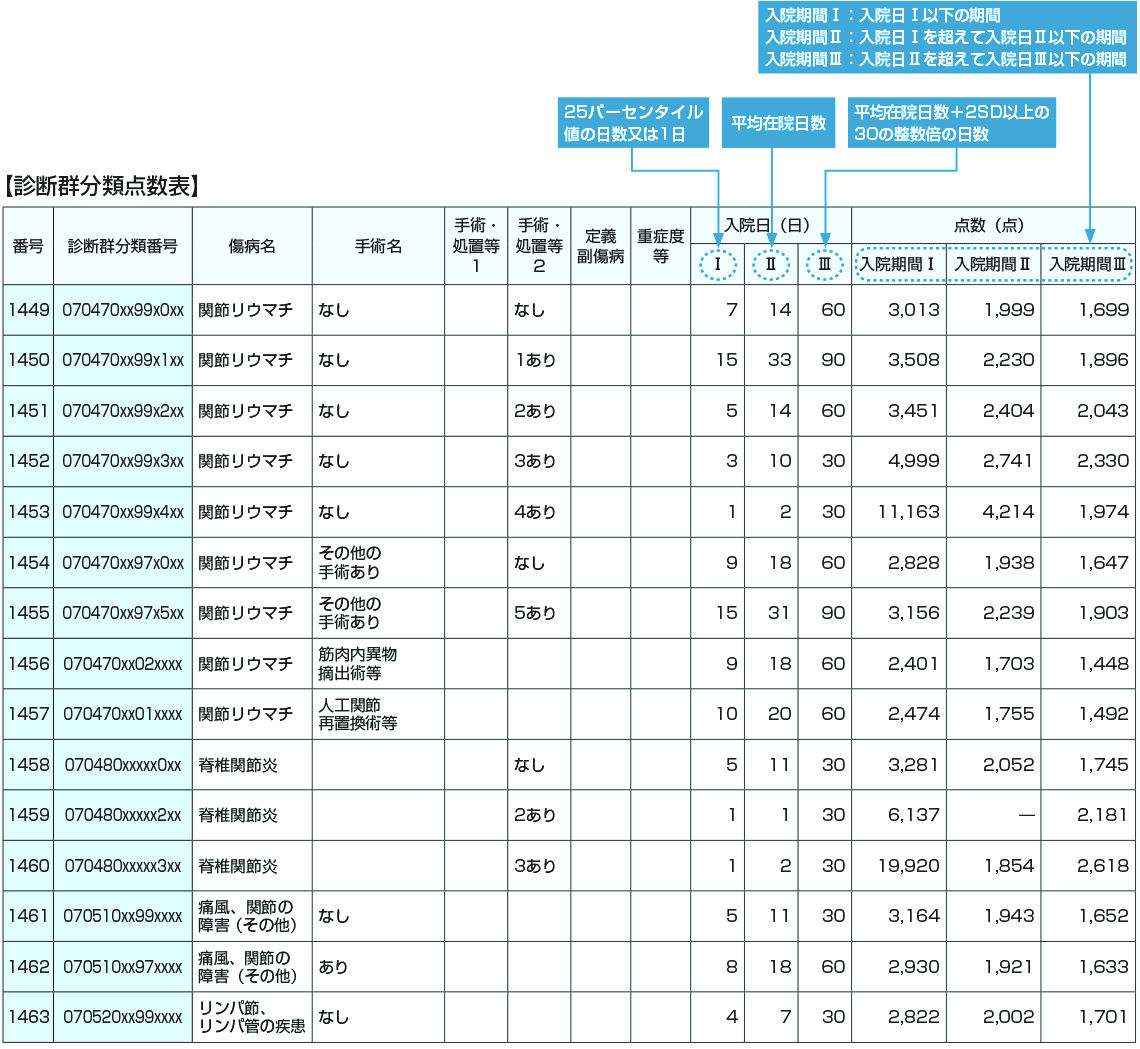Viewport: 1140px width, 1049px height.
Task: Click the 19,920 points value
Action: pyautogui.click(x=908, y=866)
